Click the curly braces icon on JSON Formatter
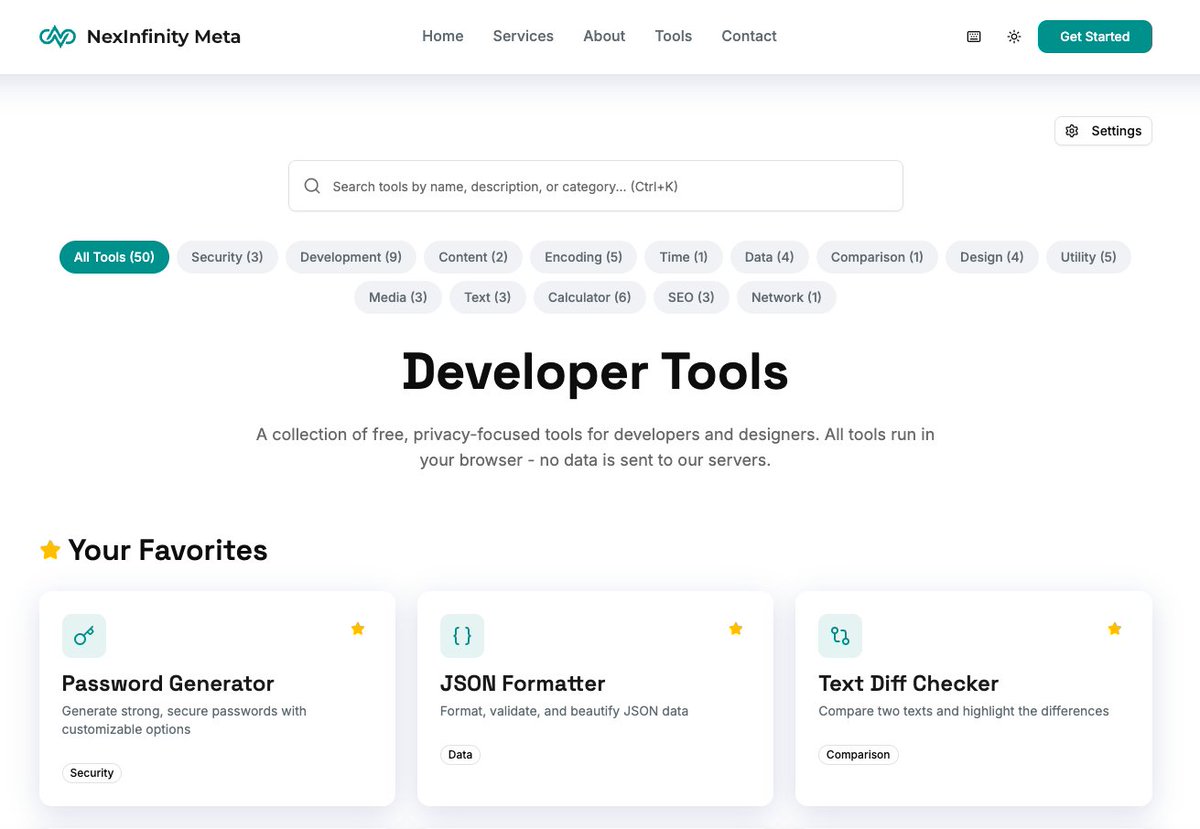The image size is (1200, 829). pyautogui.click(x=462, y=636)
